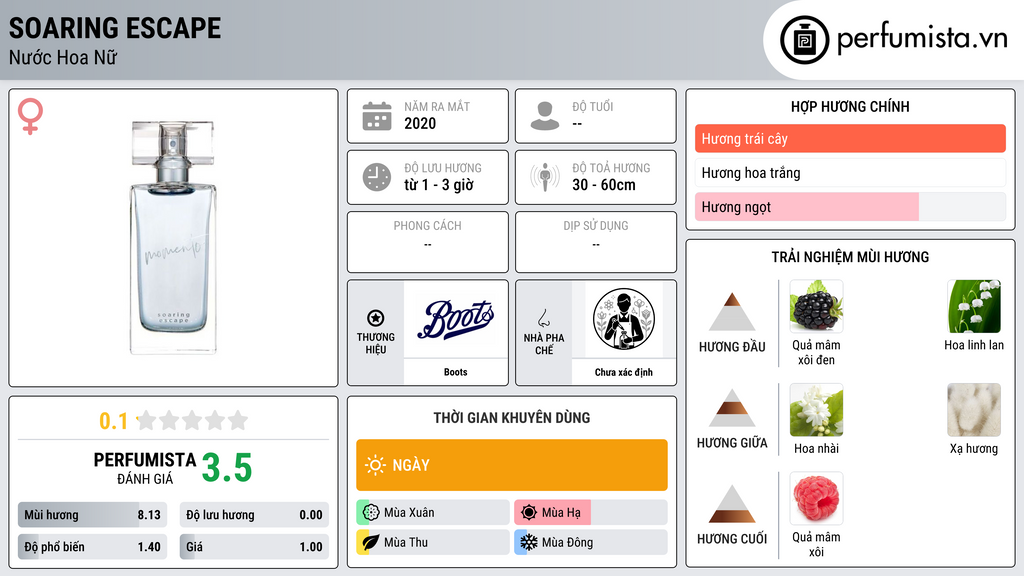Click the orange Ngày recommended time bar
1024x576 pixels.
(x=512, y=465)
